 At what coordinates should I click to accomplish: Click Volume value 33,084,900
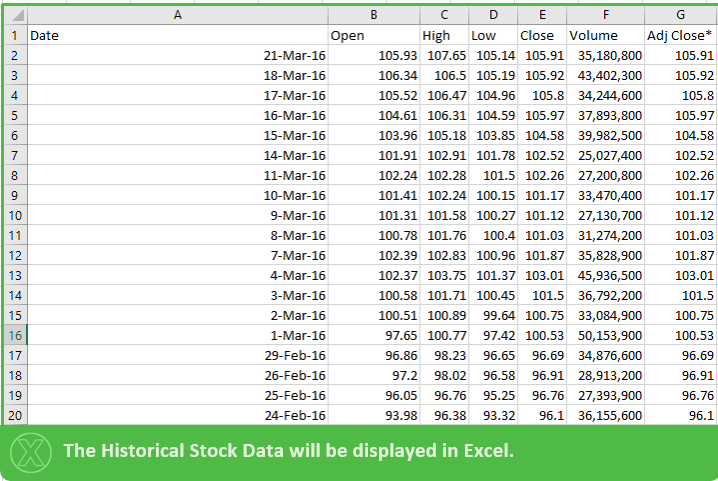pyautogui.click(x=605, y=315)
